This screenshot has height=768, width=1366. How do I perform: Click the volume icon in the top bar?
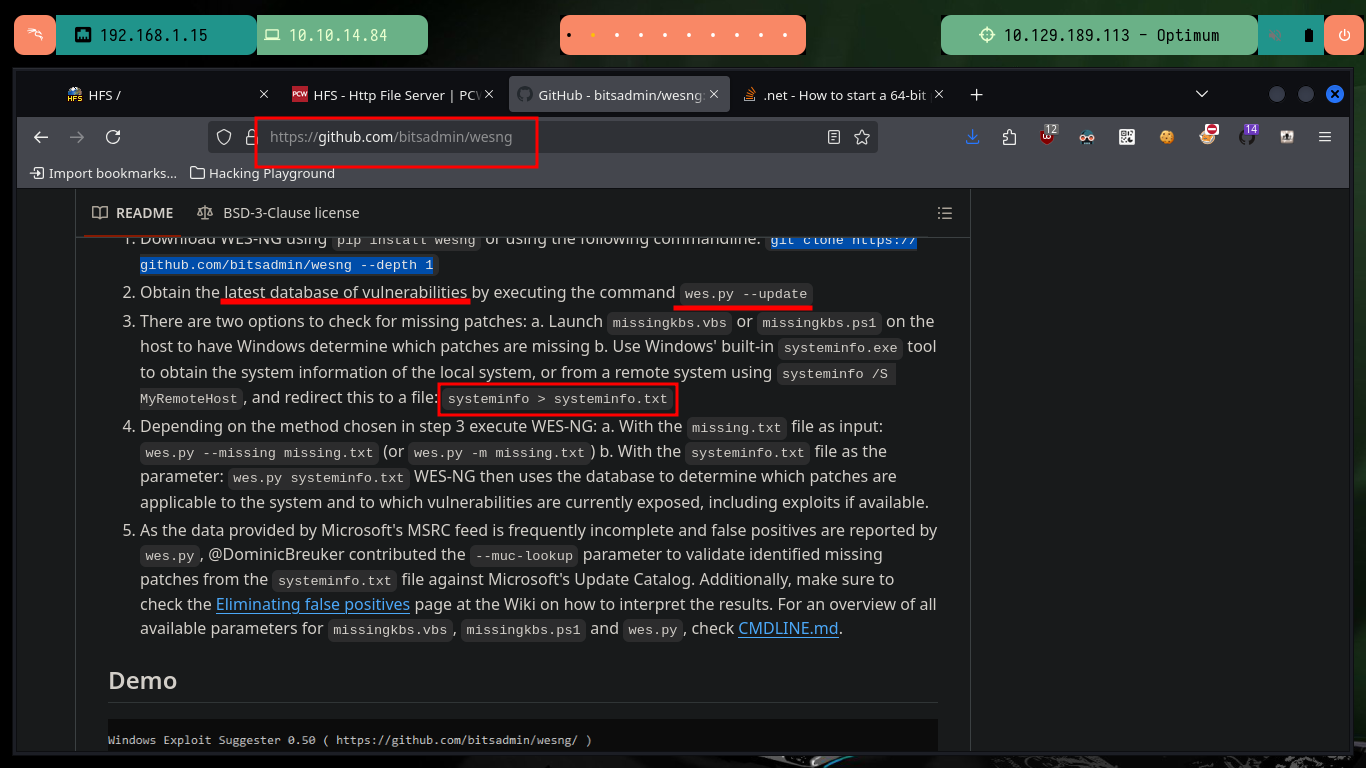1276,35
